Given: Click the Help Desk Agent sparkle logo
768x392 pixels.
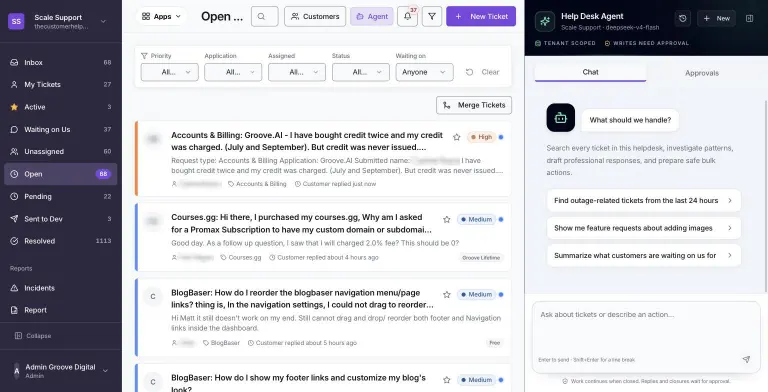Looking at the screenshot, I should [x=545, y=22].
